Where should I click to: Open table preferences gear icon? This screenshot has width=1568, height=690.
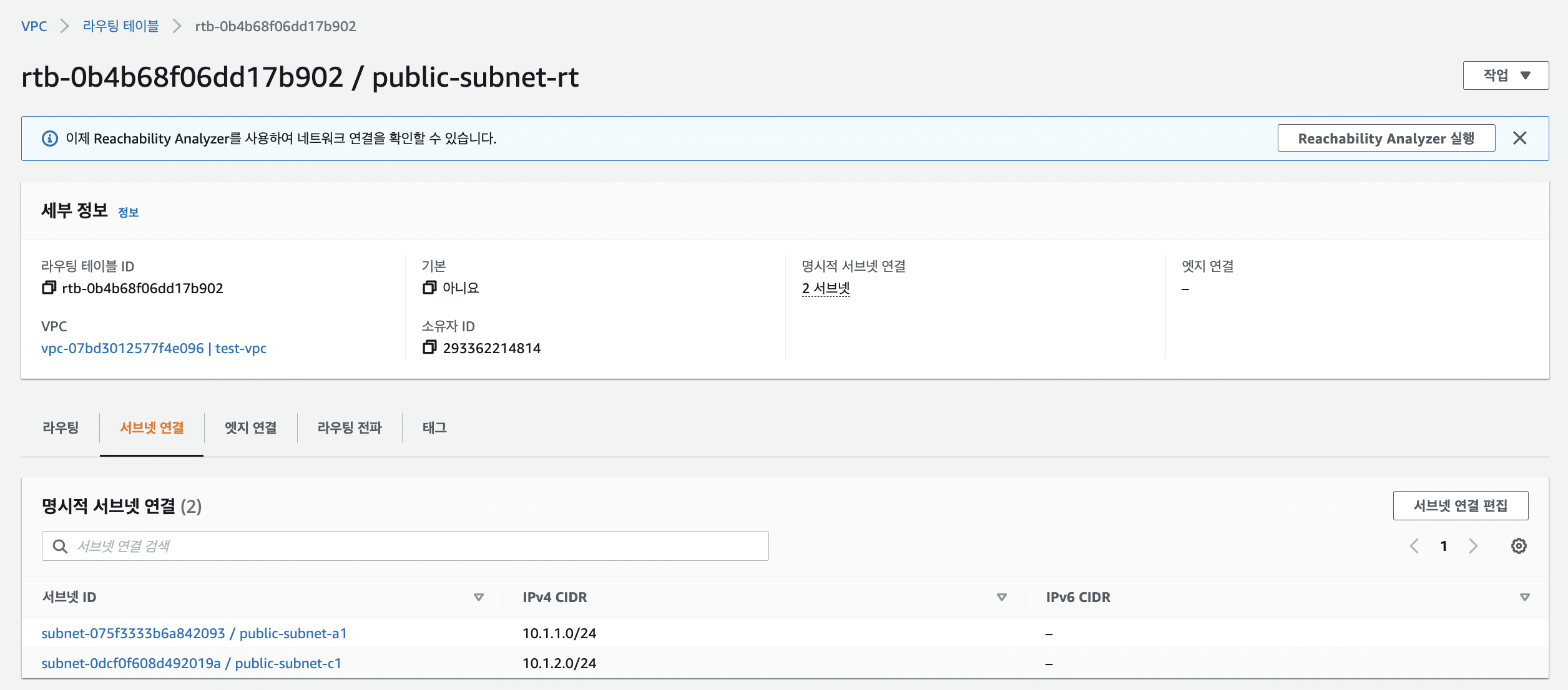1519,547
